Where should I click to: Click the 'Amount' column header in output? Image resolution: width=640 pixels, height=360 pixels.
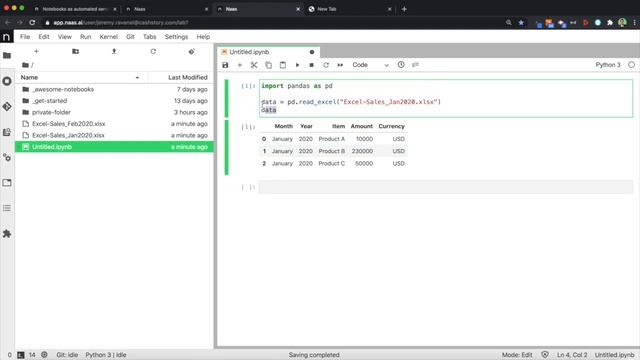pos(361,127)
